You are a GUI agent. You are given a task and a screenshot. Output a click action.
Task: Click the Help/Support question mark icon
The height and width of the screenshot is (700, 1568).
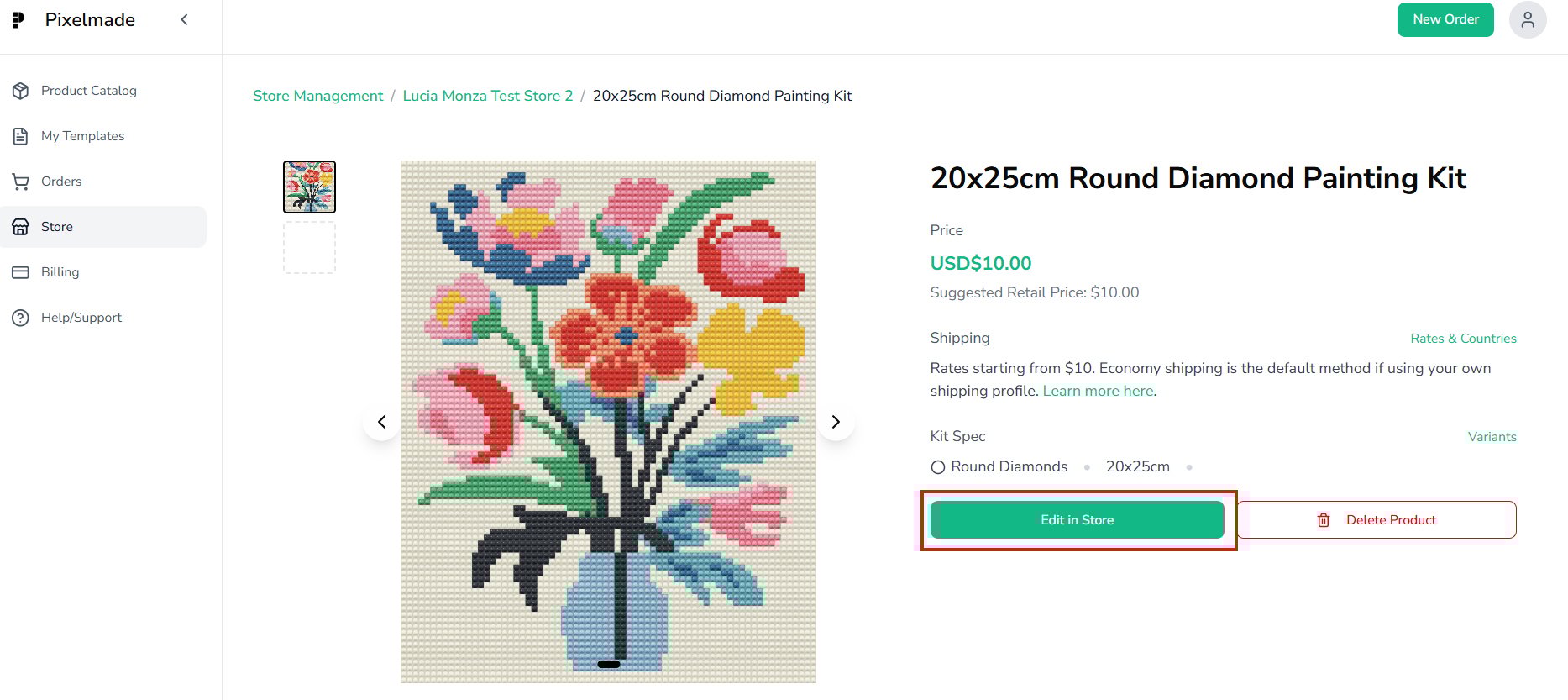(21, 318)
